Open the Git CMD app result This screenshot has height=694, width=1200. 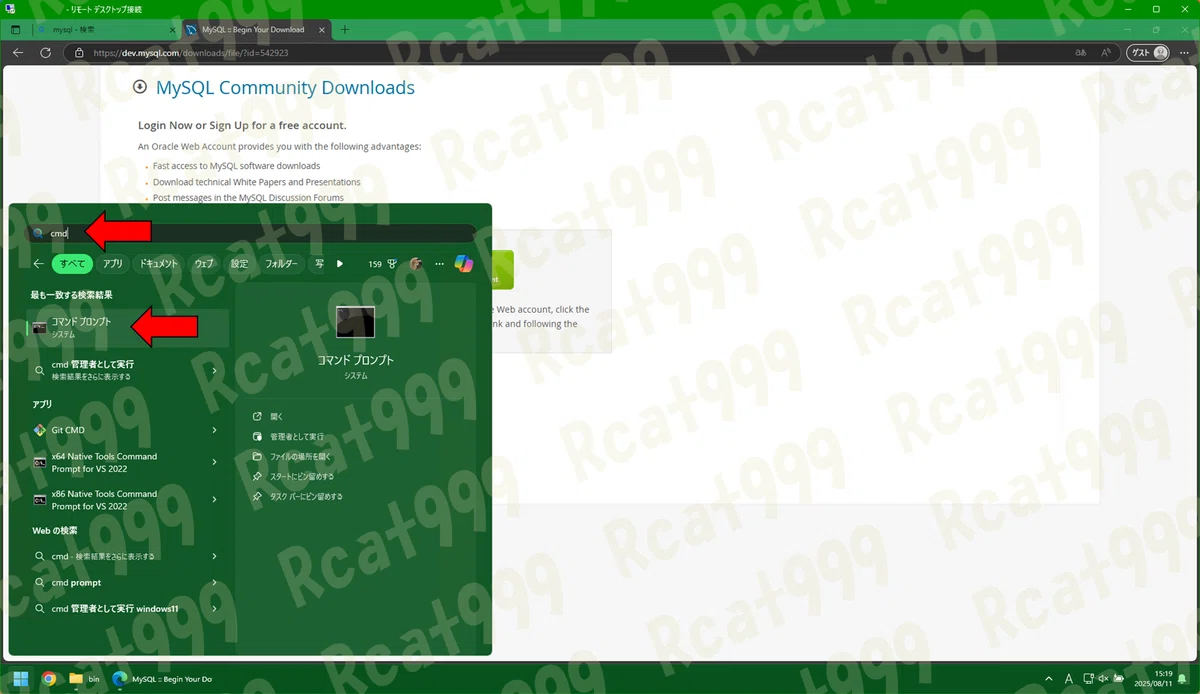115,430
